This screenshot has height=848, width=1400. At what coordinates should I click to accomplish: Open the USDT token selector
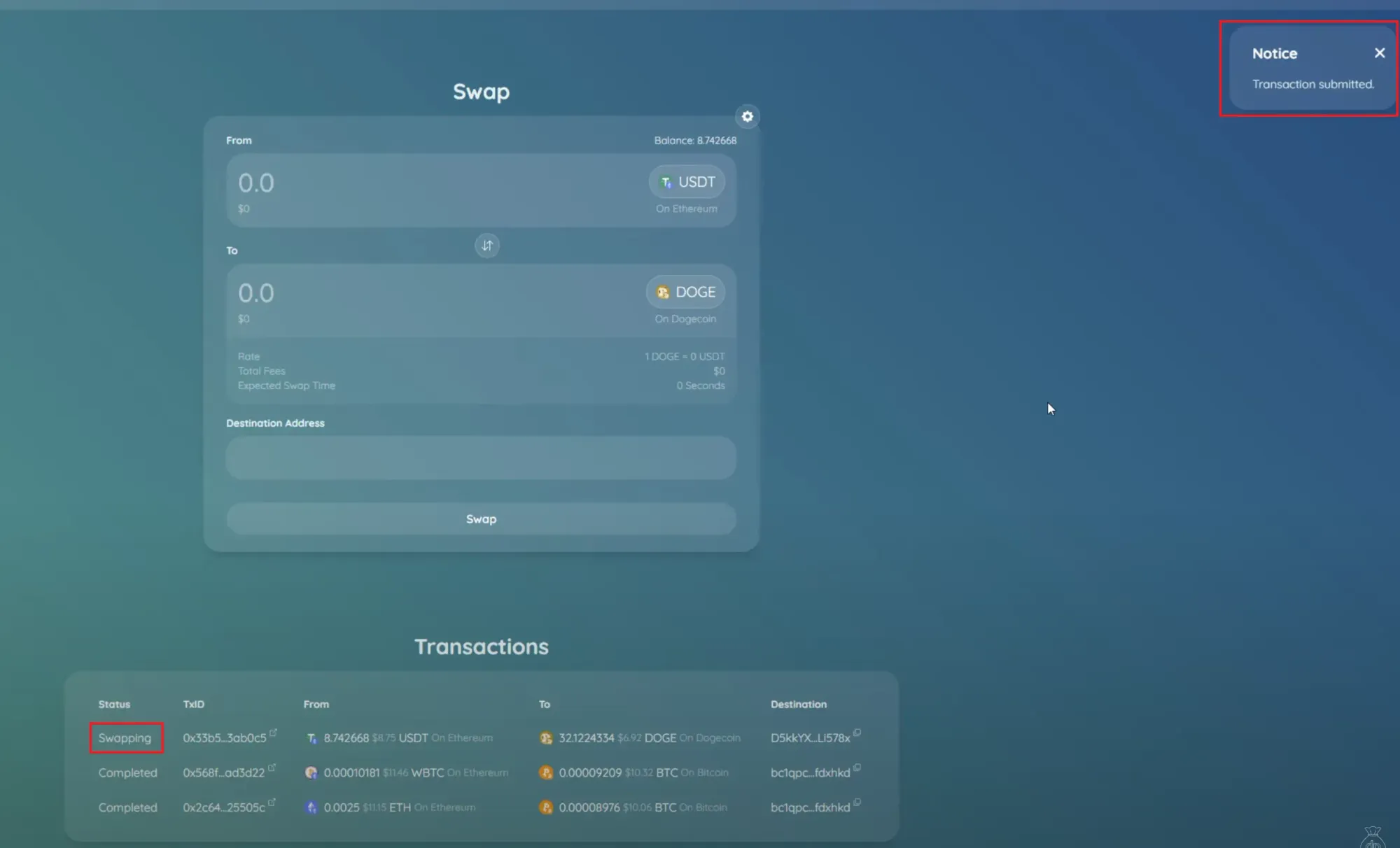pos(687,182)
